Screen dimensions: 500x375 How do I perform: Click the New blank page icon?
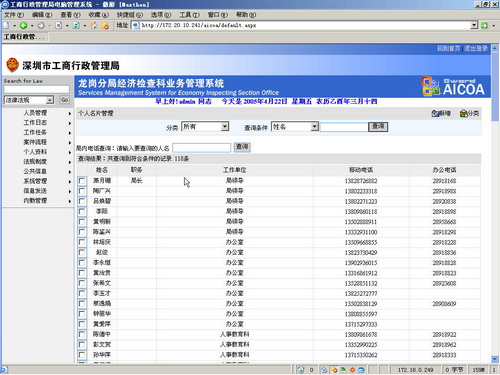pos(6,25)
